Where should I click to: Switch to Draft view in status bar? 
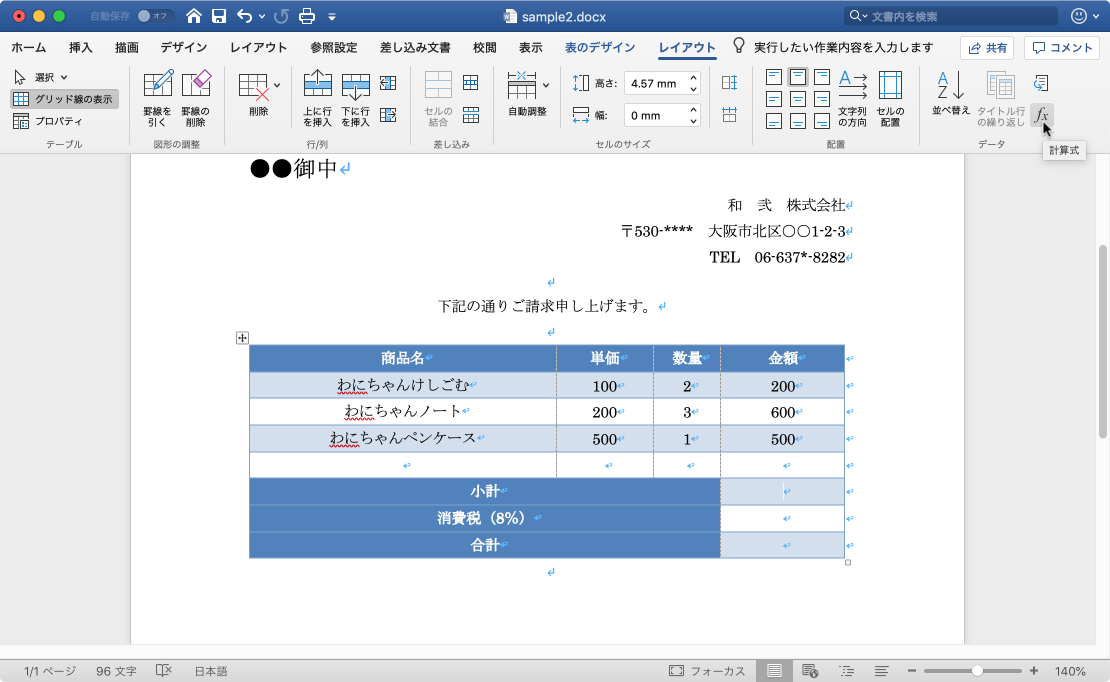881,671
